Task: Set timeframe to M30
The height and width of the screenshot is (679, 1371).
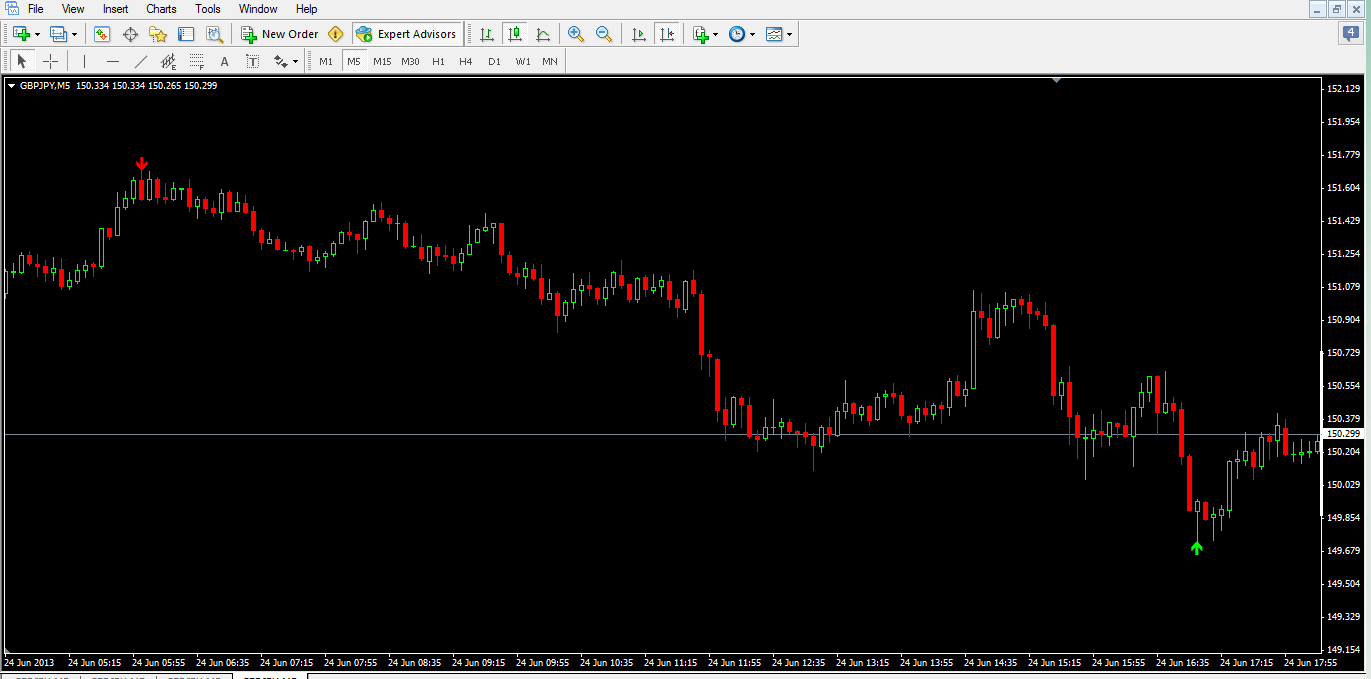Action: point(410,61)
